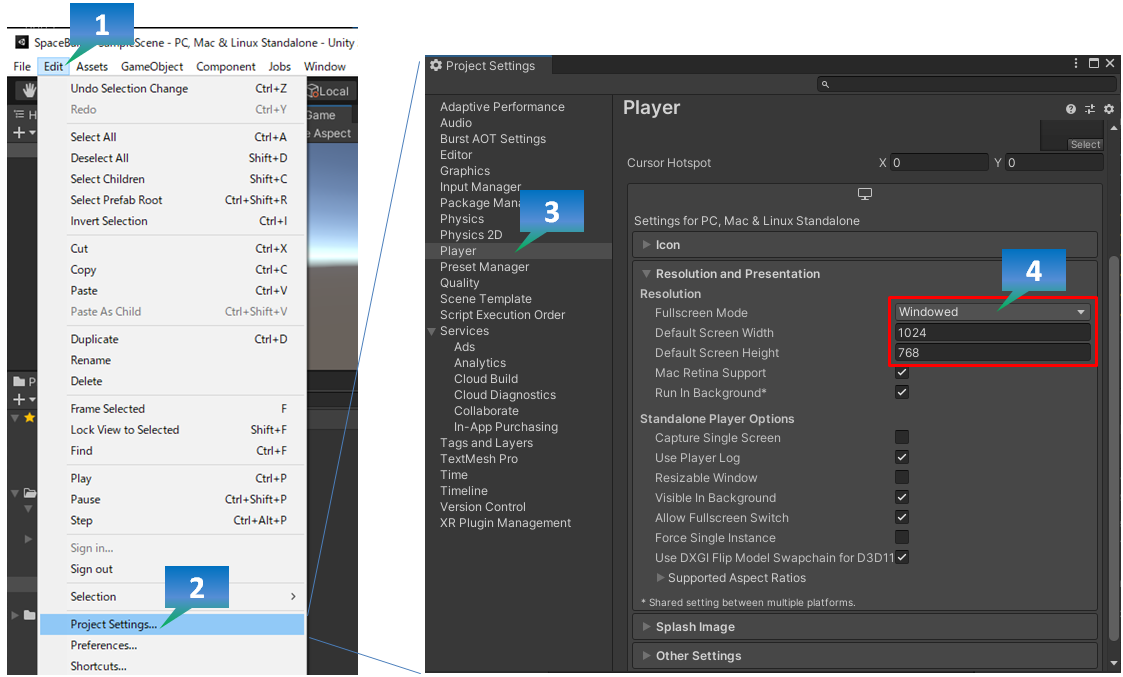1123x677 pixels.
Task: Collapse the Services tree group
Action: tap(432, 331)
